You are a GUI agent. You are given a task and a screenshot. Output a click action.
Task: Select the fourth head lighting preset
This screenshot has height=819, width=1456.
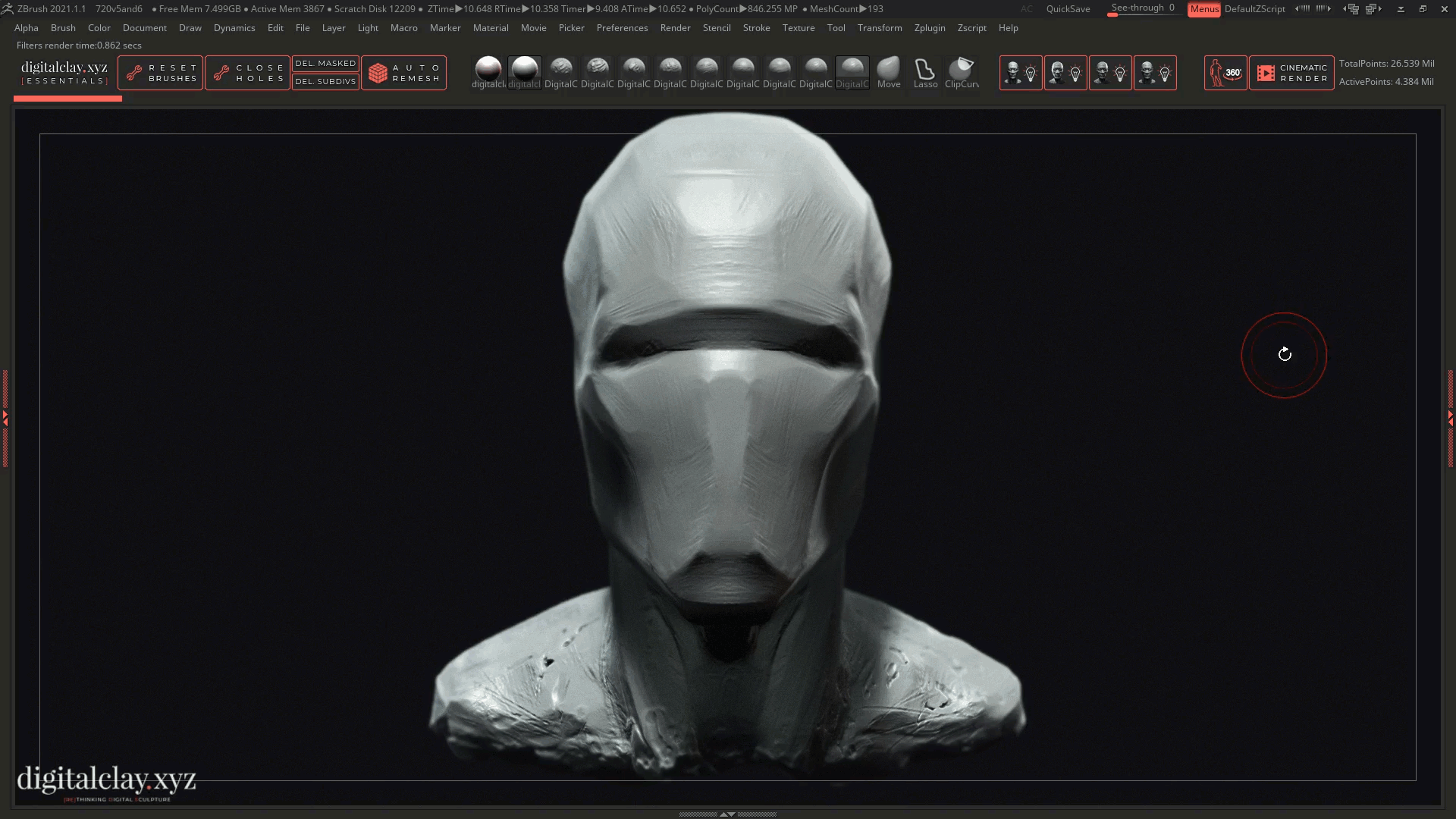(x=1154, y=73)
